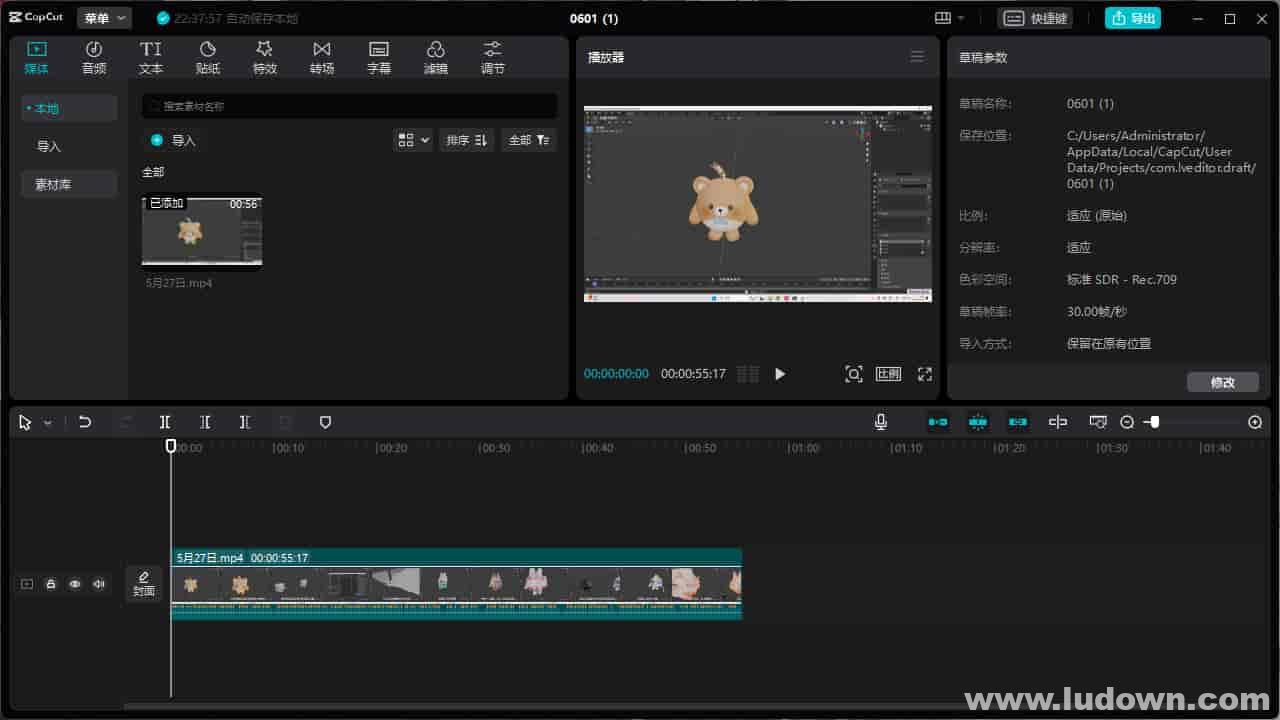Click the 封面 cover button
This screenshot has height=720, width=1280.
[144, 584]
